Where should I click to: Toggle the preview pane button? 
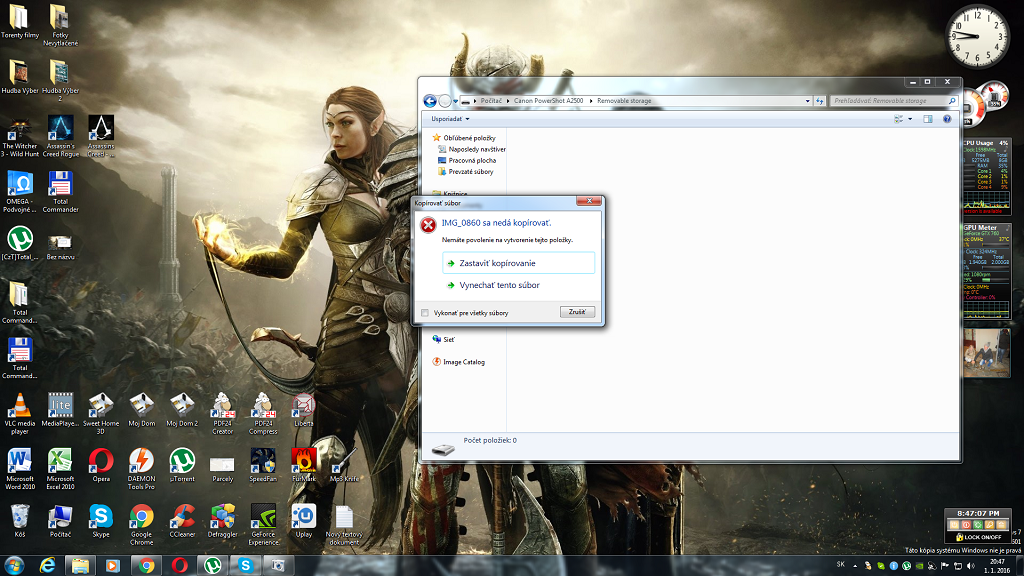point(928,119)
